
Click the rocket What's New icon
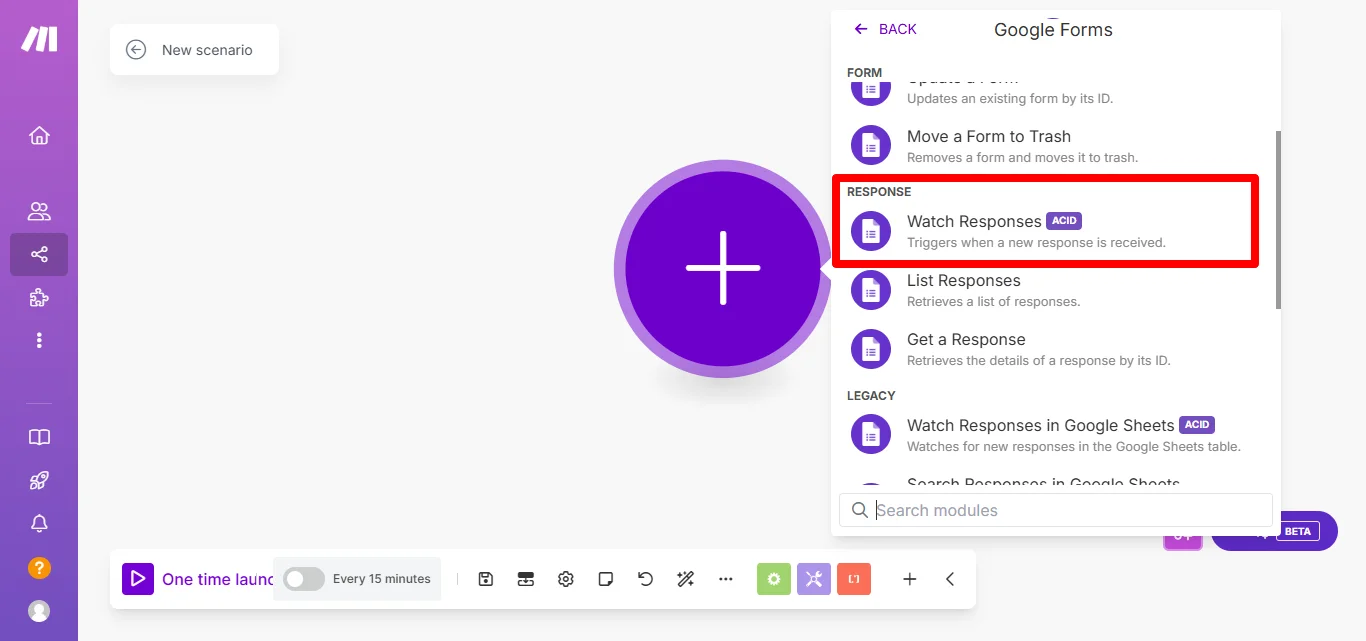pos(39,480)
